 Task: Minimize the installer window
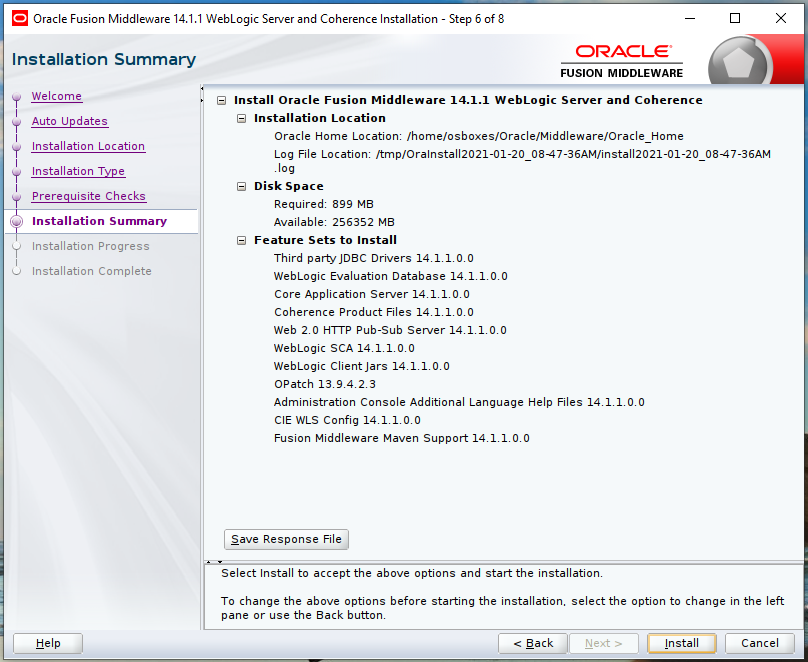tap(690, 19)
